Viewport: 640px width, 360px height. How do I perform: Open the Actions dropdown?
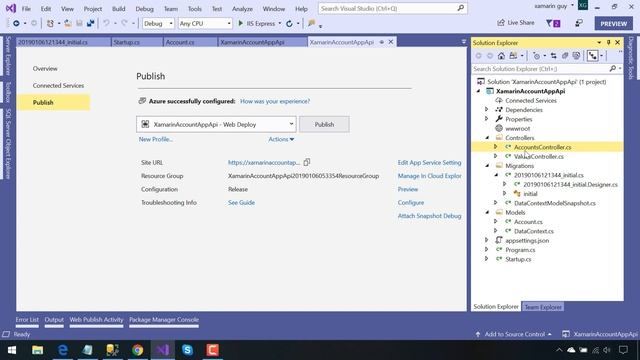pyautogui.click(x=281, y=139)
